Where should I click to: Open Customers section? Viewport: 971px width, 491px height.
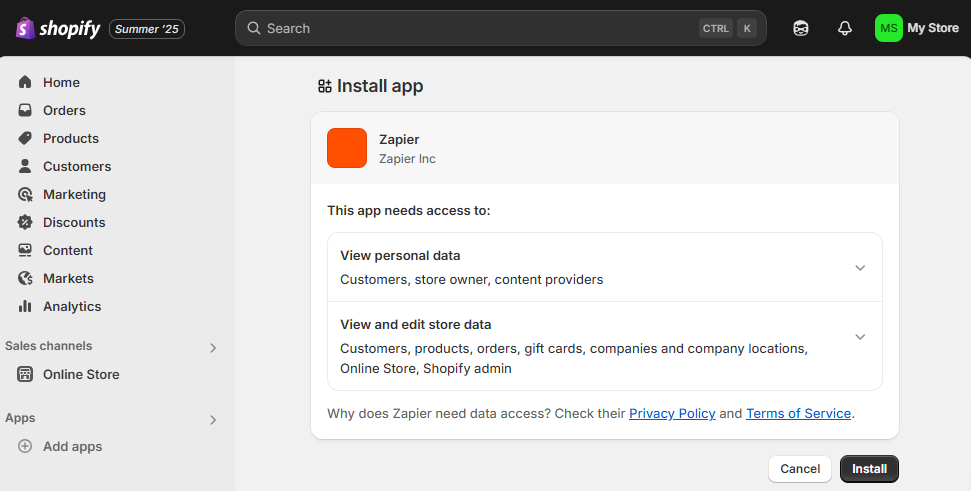77,166
